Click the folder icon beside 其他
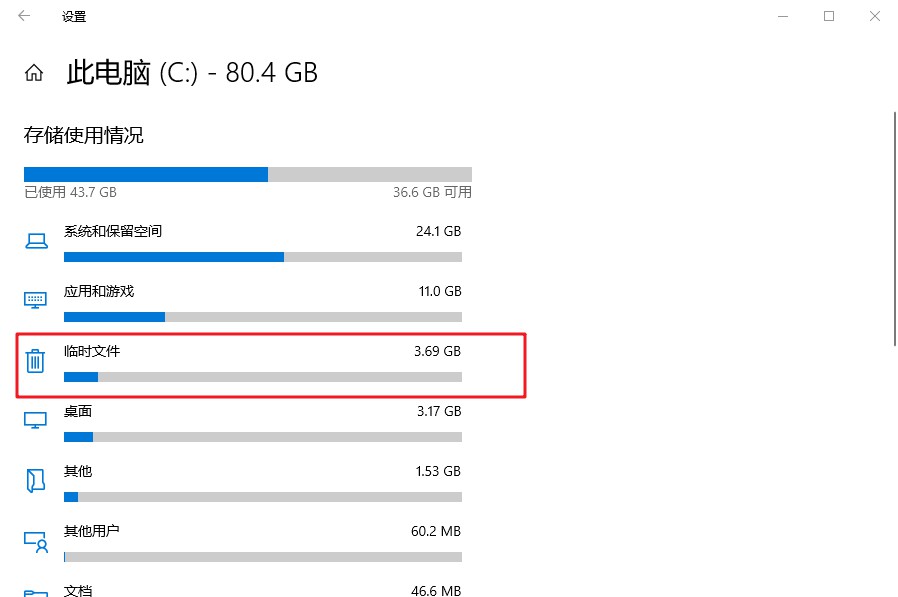 click(36, 481)
